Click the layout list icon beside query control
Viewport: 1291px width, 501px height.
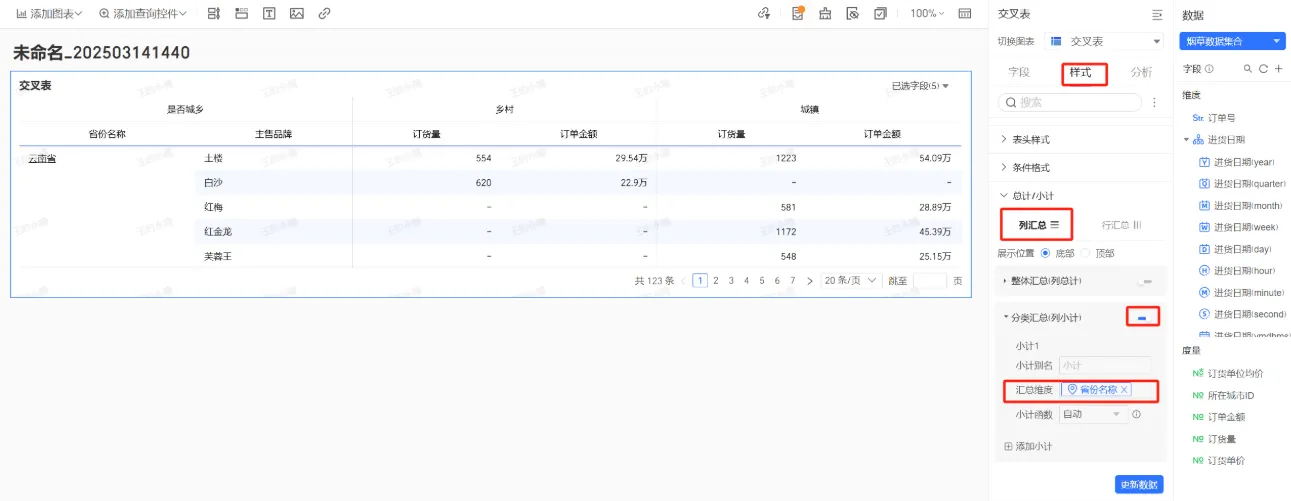pyautogui.click(x=213, y=14)
